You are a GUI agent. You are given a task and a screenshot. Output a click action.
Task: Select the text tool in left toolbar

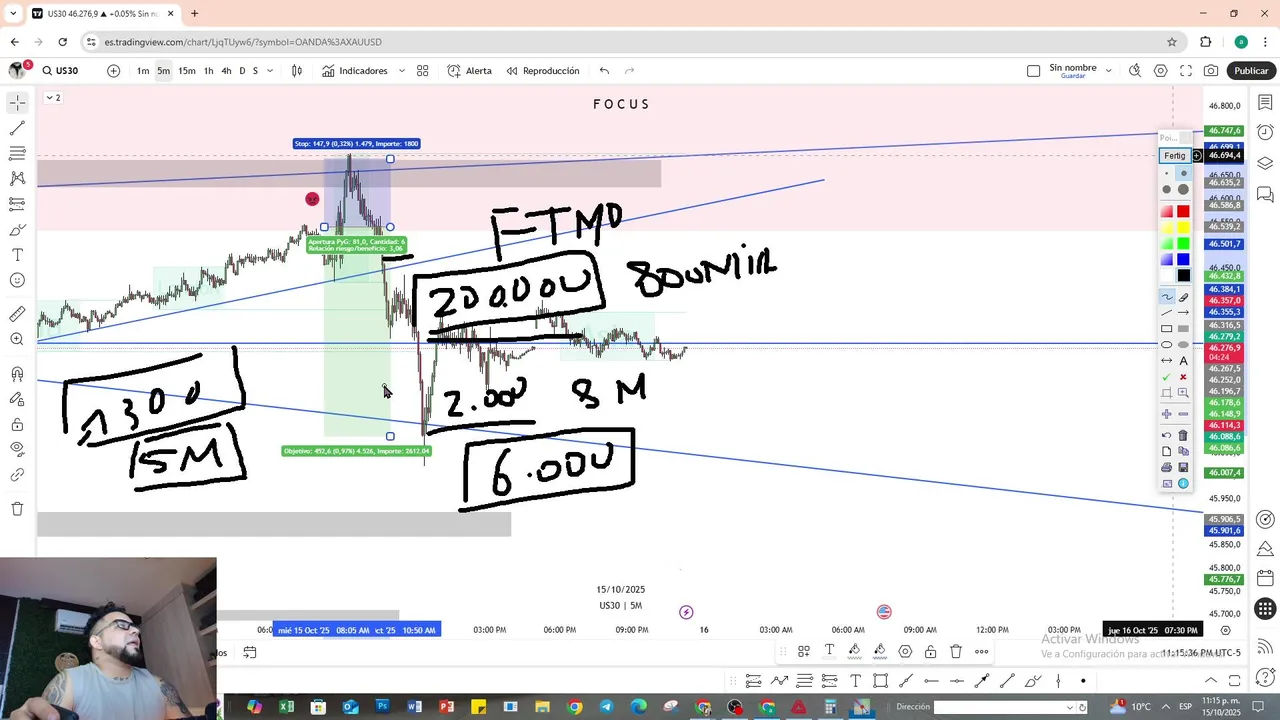[17, 255]
